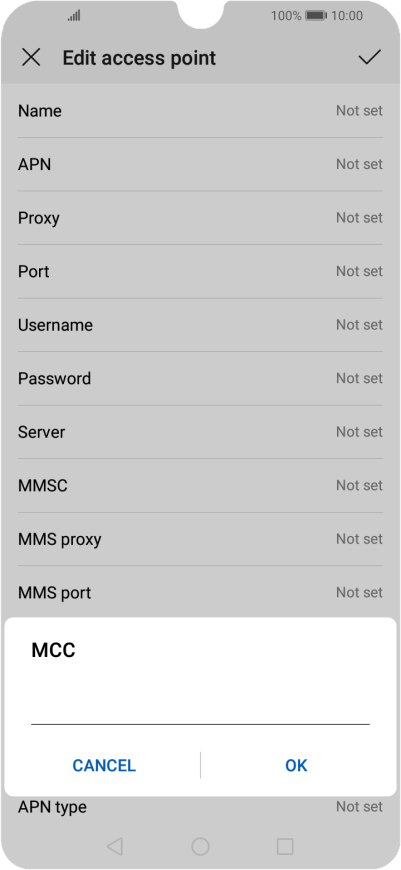This screenshot has width=401, height=870.
Task: Click CANCEL in the MCC dialog
Action: point(104,766)
